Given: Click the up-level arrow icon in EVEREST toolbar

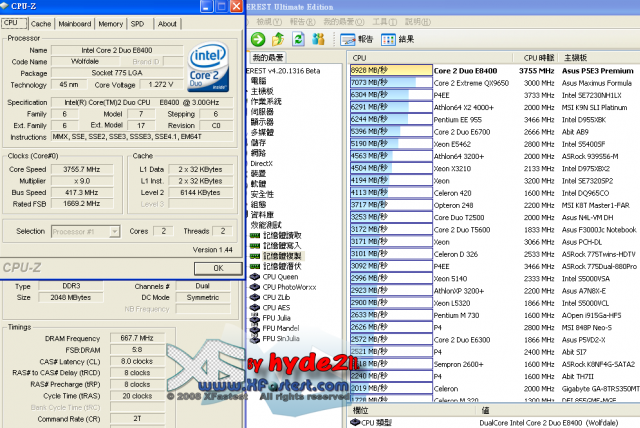Looking at the screenshot, I should (x=278, y=39).
